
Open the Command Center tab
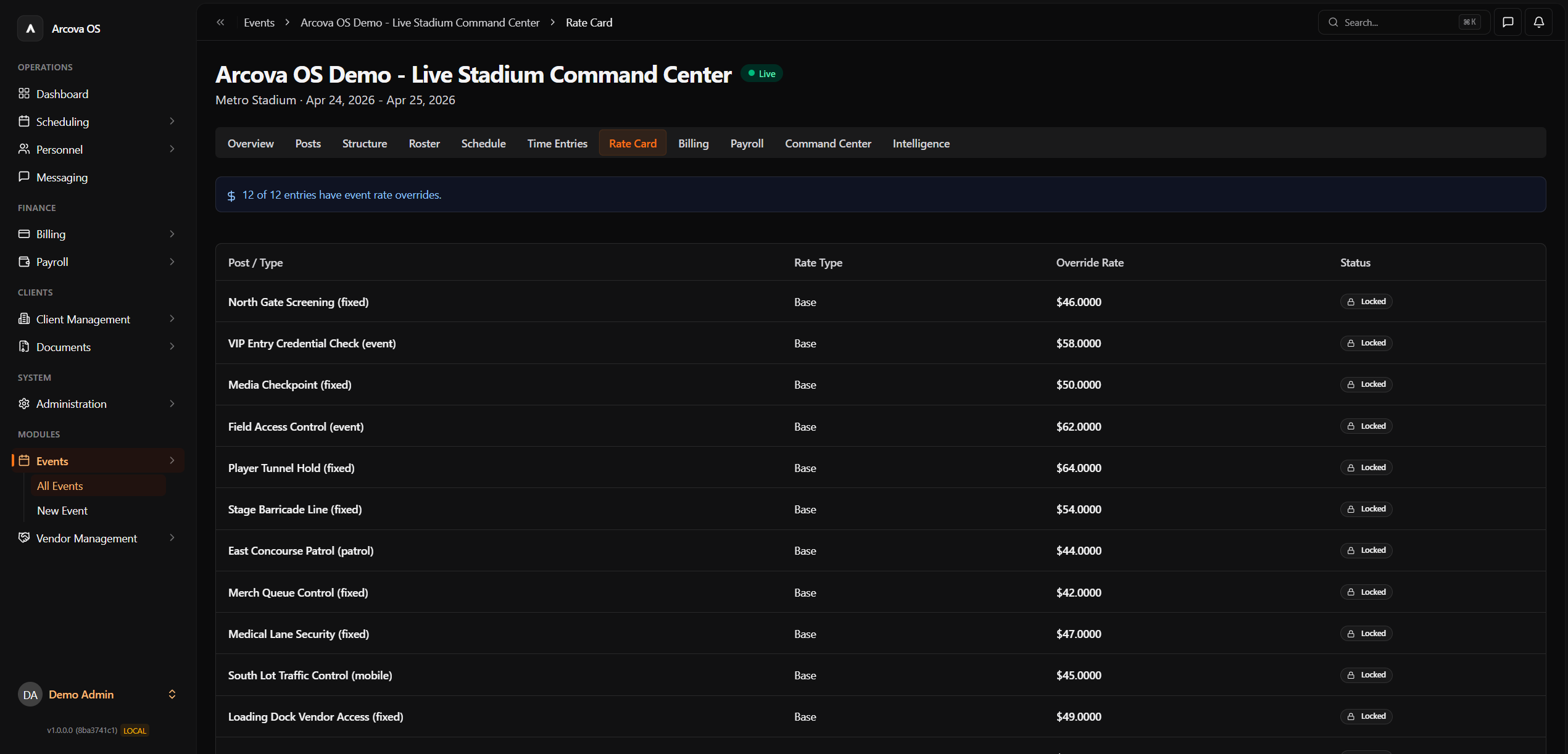[828, 143]
